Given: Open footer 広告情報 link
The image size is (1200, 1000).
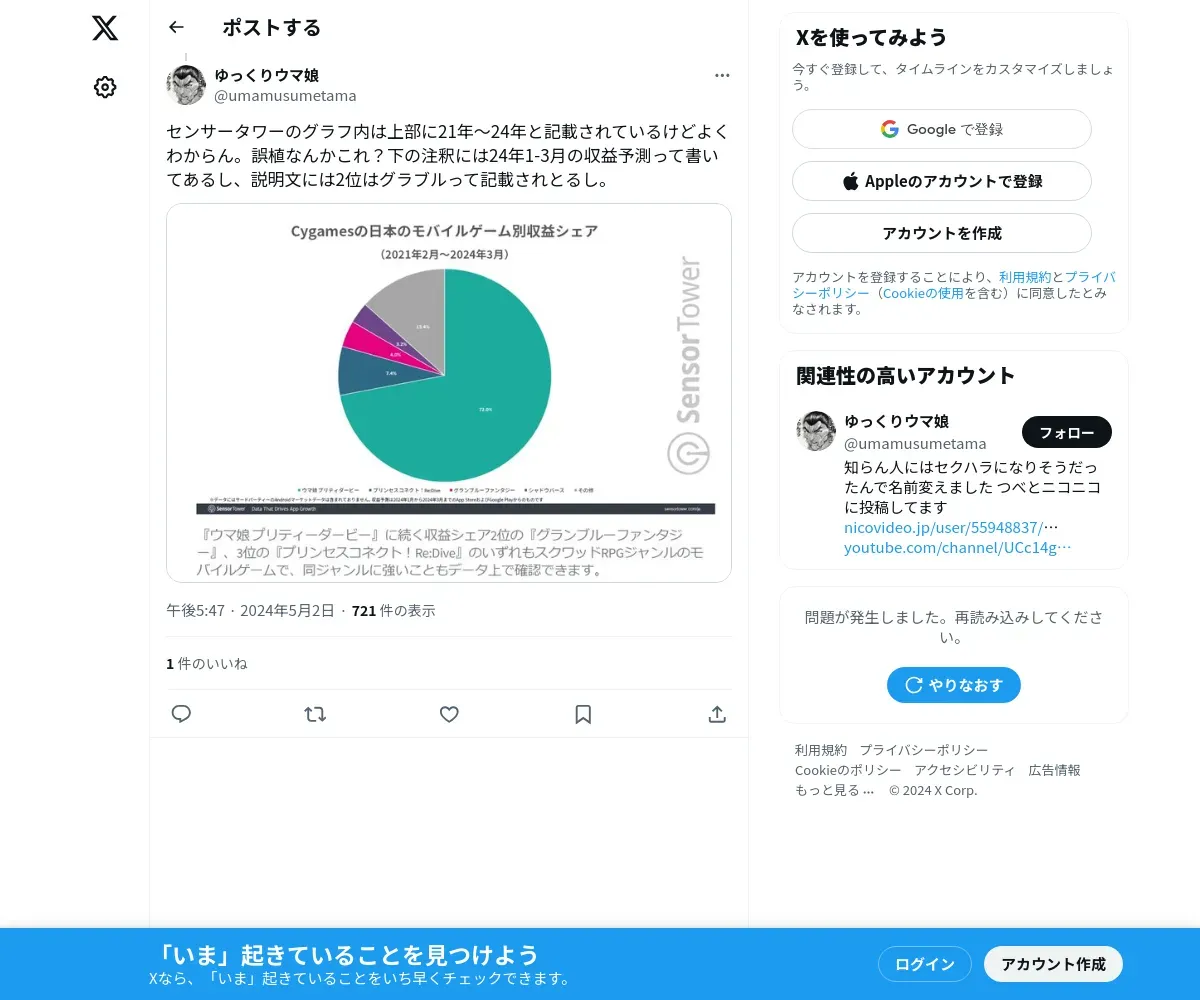Looking at the screenshot, I should point(1055,770).
